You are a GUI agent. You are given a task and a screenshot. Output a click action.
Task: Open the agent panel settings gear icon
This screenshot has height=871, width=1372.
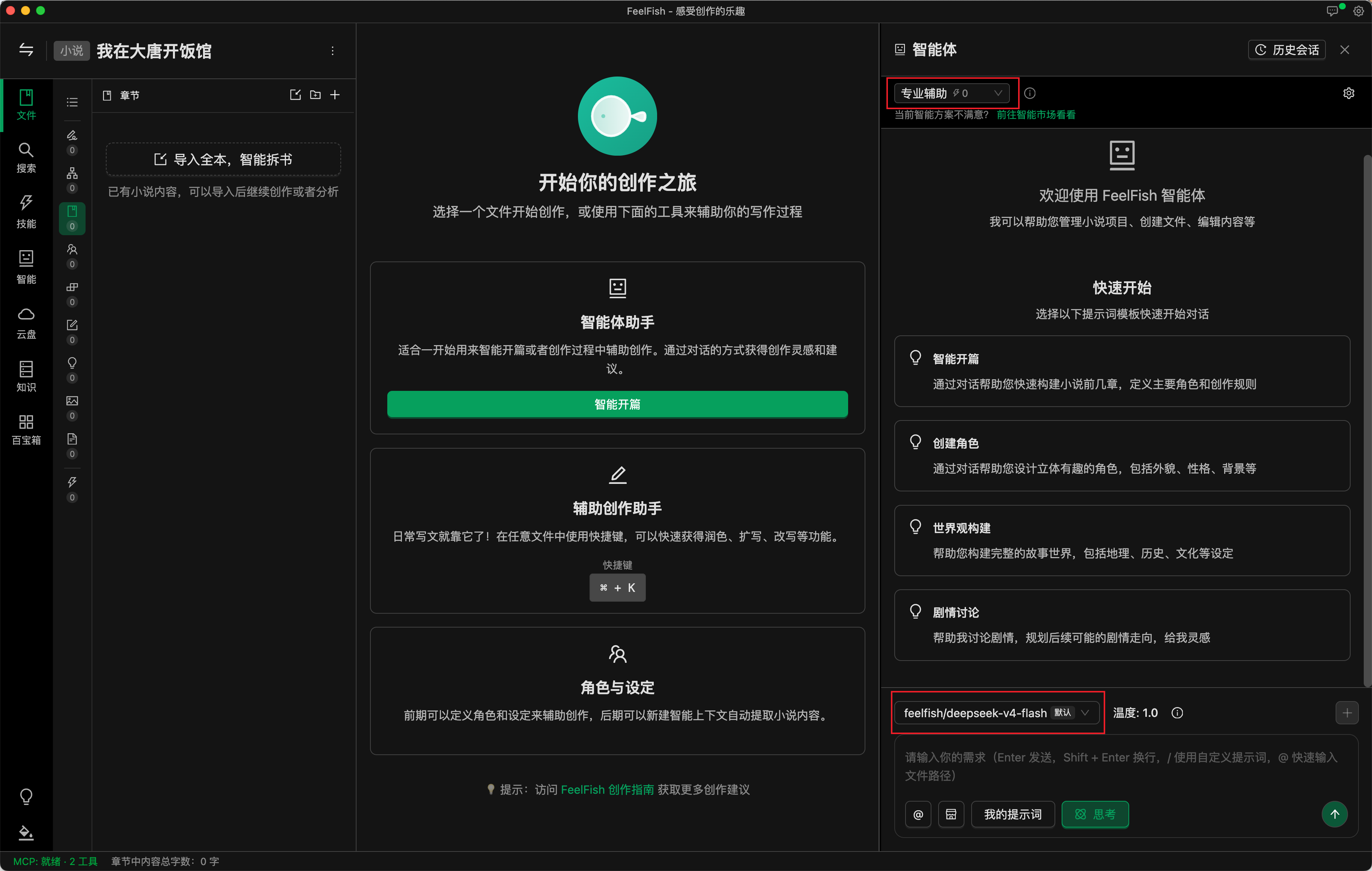point(1348,93)
